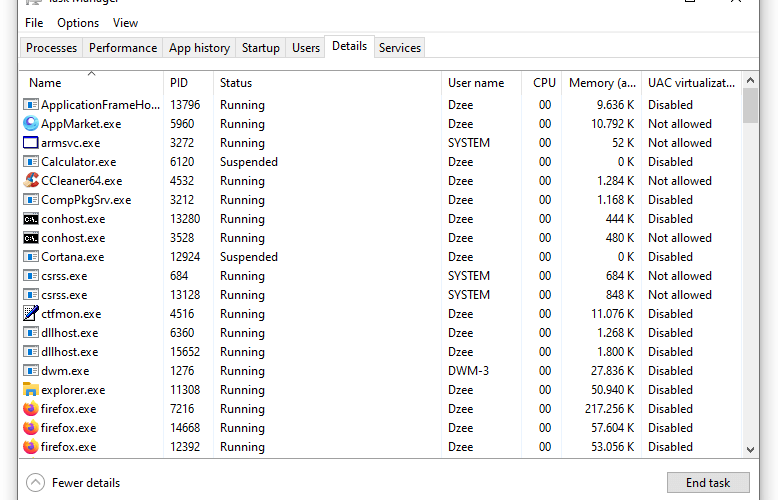Click the icon of csrss.exe PID 684
Viewport: 779px width, 500px height.
pos(31,275)
